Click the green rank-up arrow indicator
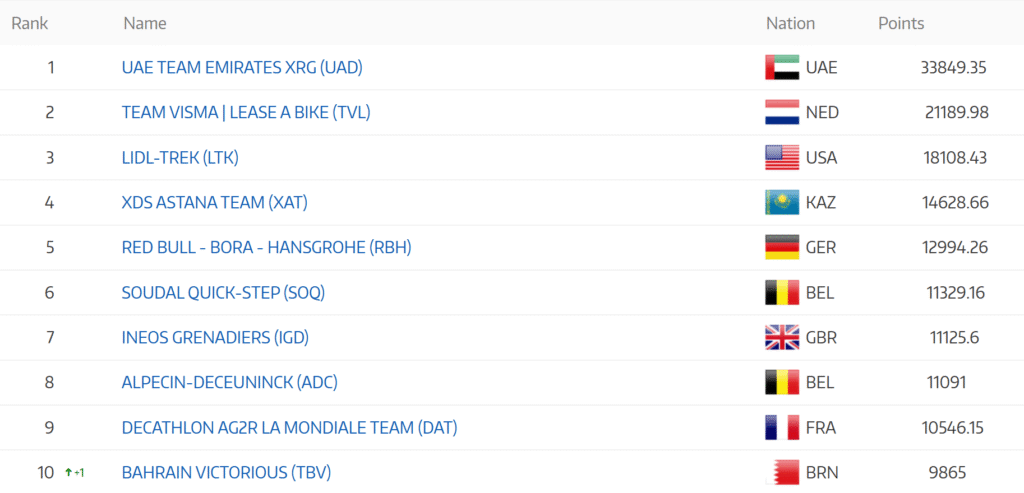This screenshot has width=1024, height=493. [69, 473]
